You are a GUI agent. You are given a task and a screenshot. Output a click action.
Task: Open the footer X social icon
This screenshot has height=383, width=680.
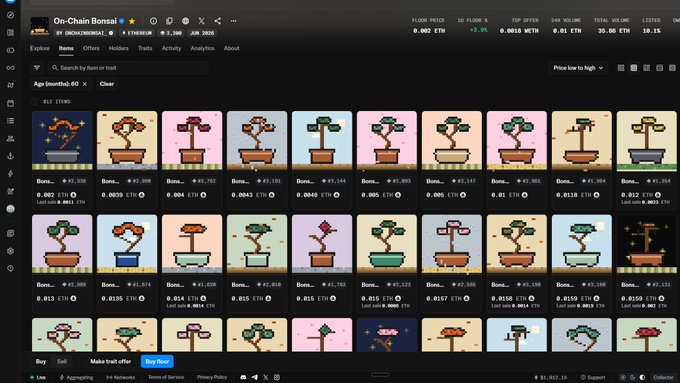pyautogui.click(x=265, y=377)
